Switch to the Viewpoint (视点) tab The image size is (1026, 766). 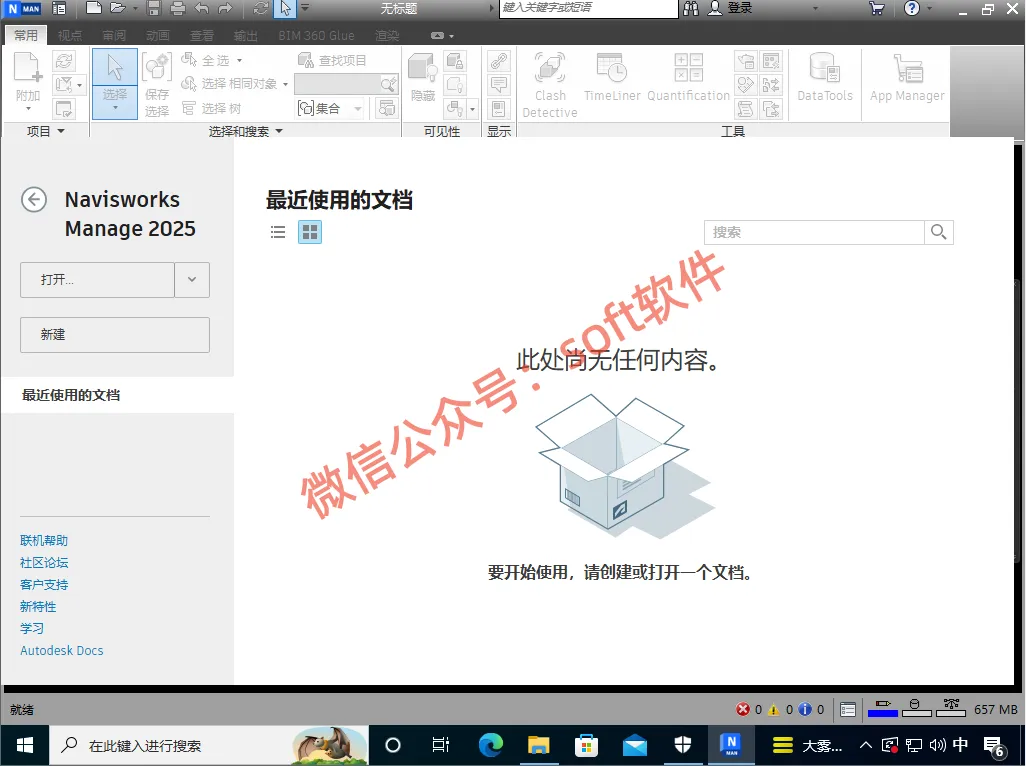coord(70,35)
